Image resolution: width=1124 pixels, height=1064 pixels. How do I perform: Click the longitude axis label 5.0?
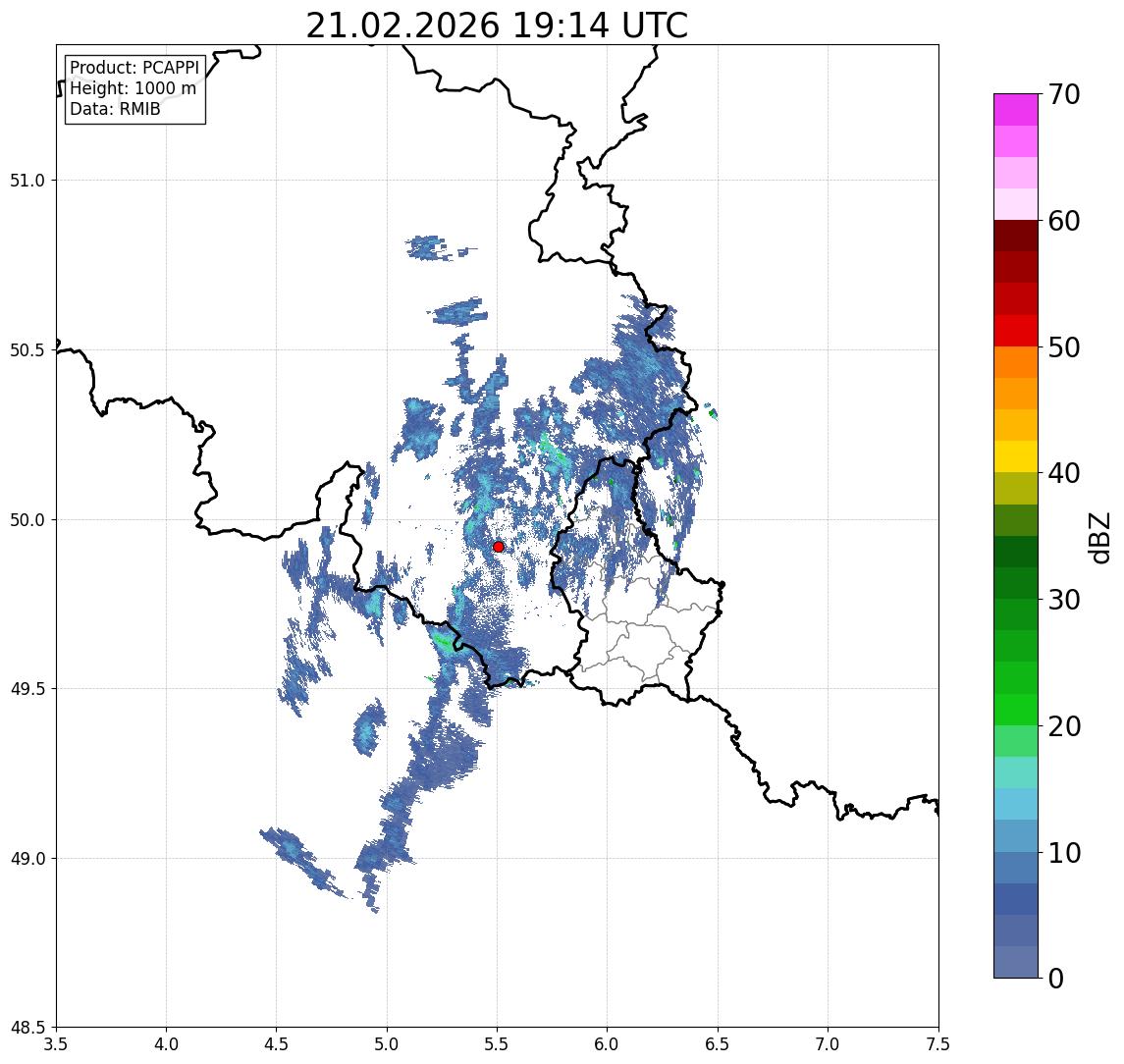coord(387,1044)
